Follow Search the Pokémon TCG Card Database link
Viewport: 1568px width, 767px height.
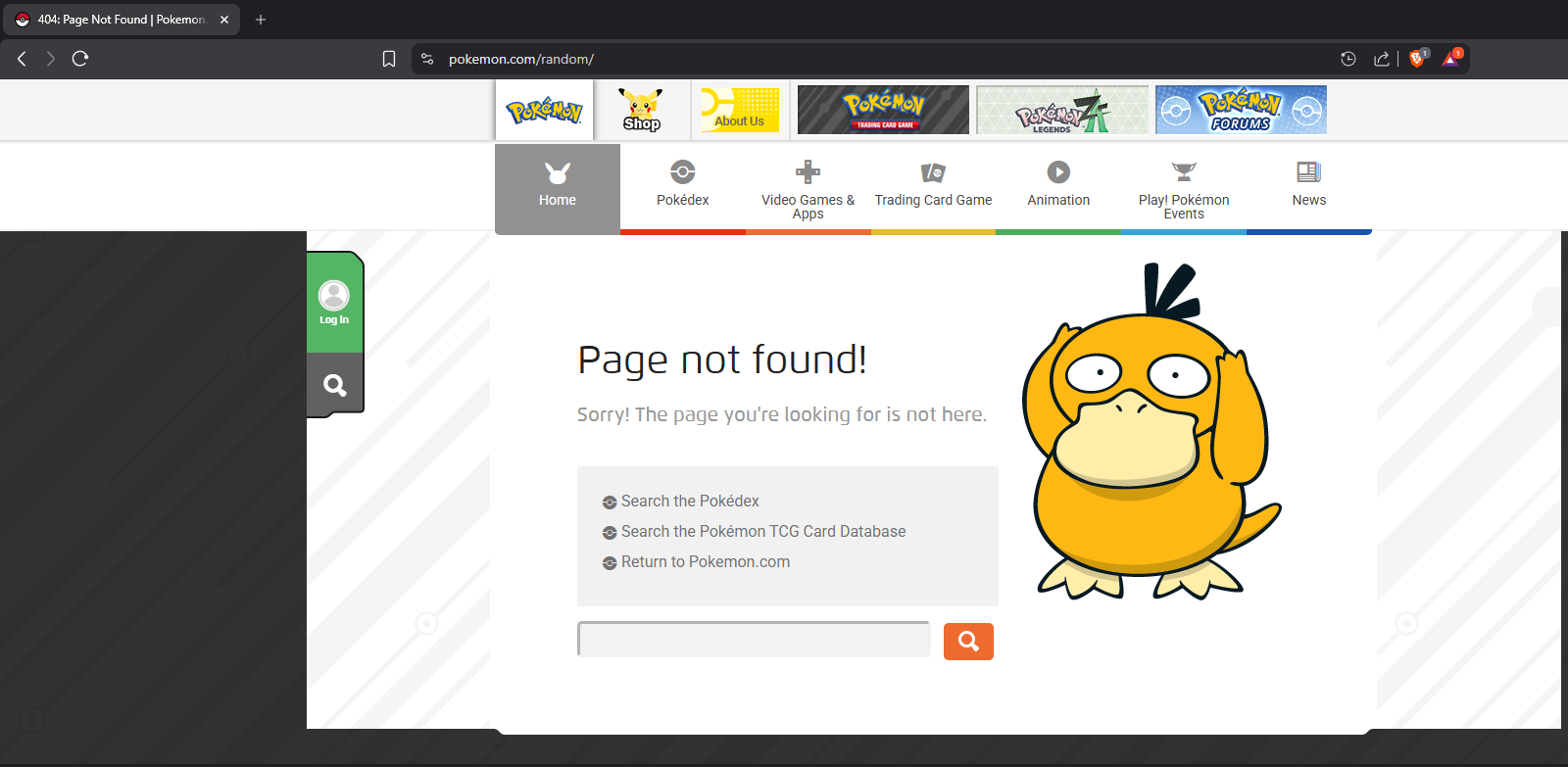tap(763, 532)
